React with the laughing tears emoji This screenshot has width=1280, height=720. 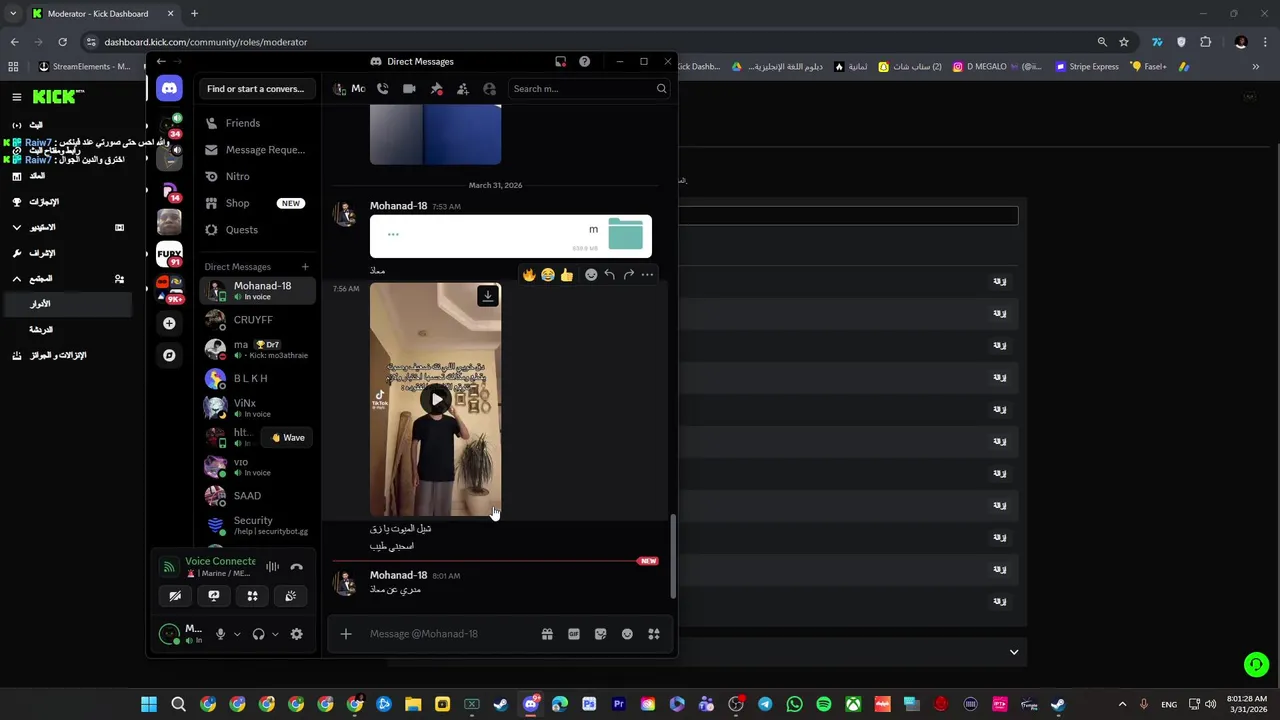point(548,275)
